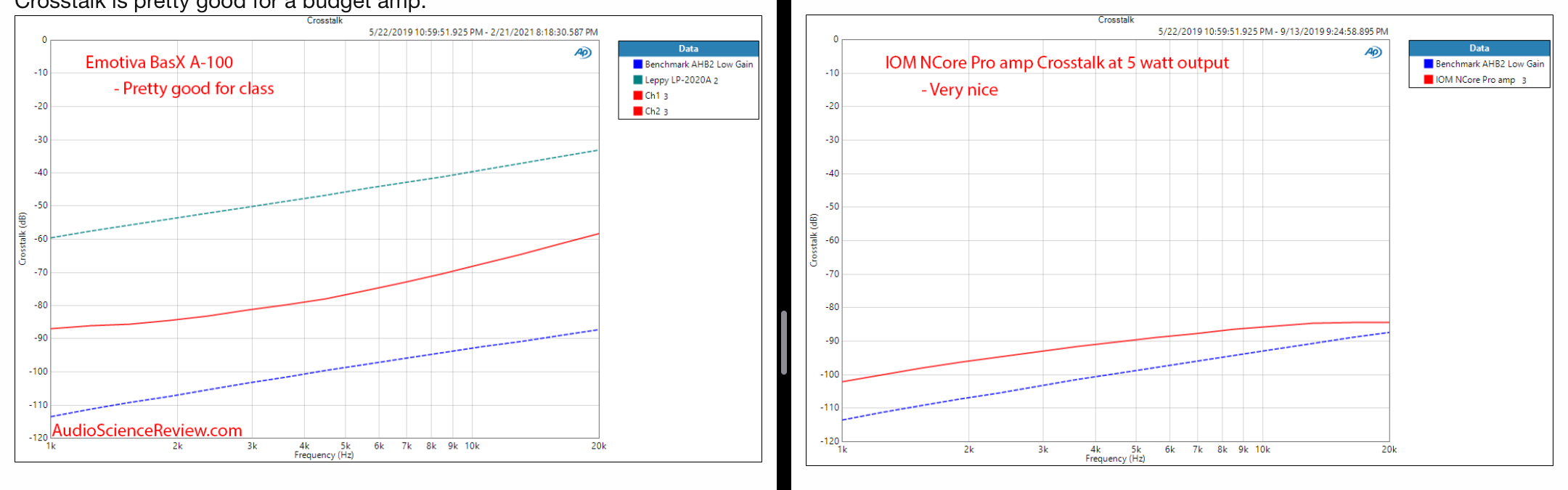Click the vertical scrollbar handle between charts
The image size is (1568, 490).
pos(784,343)
